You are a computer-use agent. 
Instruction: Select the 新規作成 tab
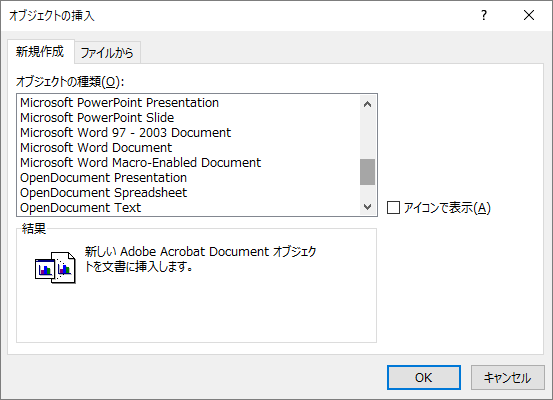(40, 52)
